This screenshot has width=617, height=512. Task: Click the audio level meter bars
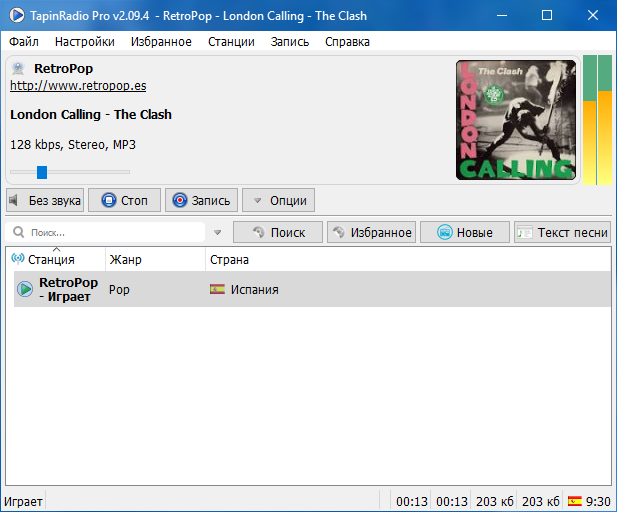point(597,120)
